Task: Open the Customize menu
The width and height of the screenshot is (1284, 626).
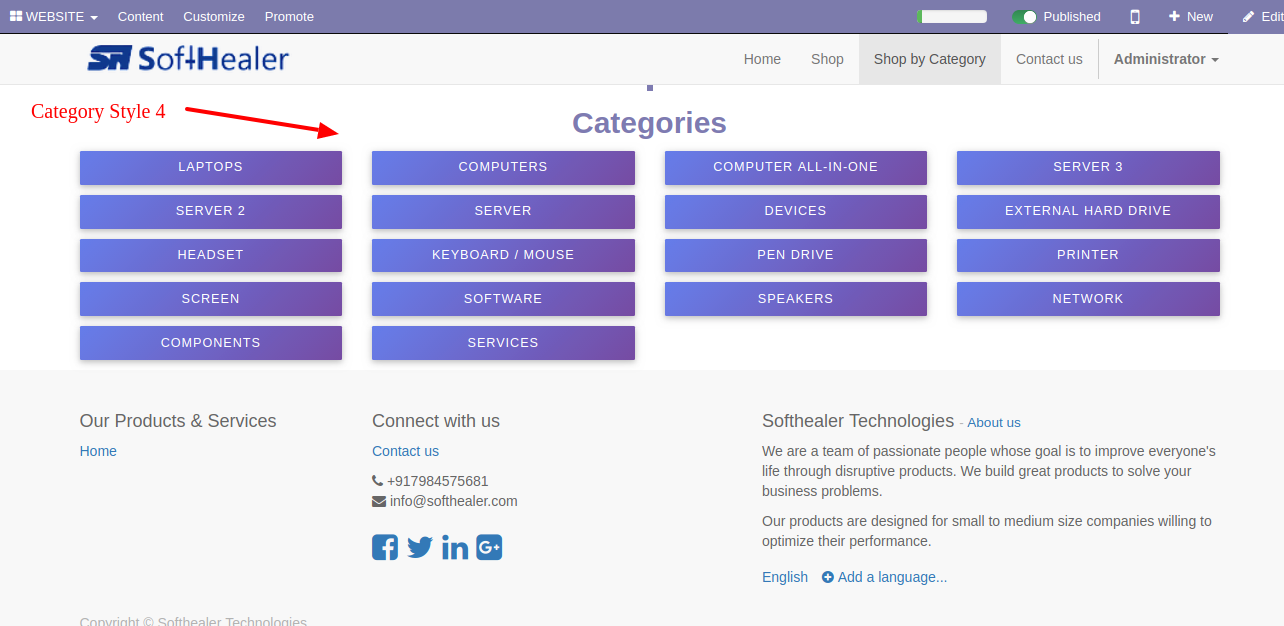Action: (x=214, y=16)
